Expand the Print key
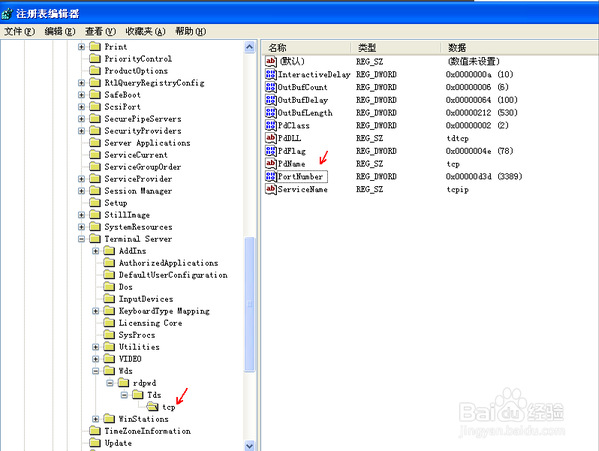 click(x=81, y=47)
